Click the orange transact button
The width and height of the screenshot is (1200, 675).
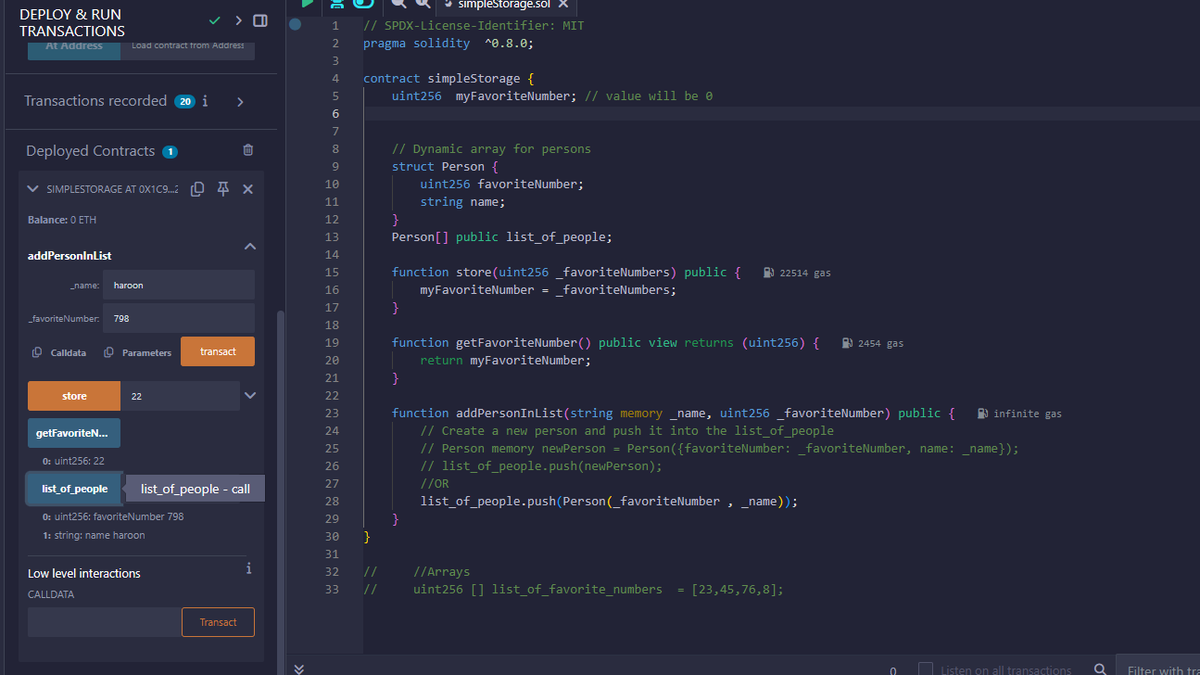point(218,351)
